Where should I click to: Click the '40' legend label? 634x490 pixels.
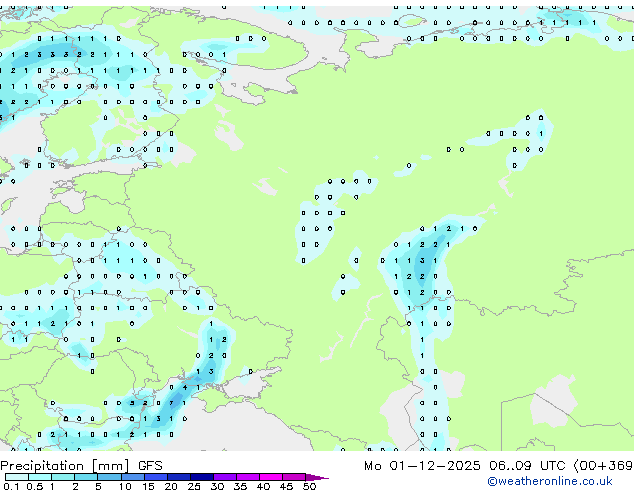264,486
